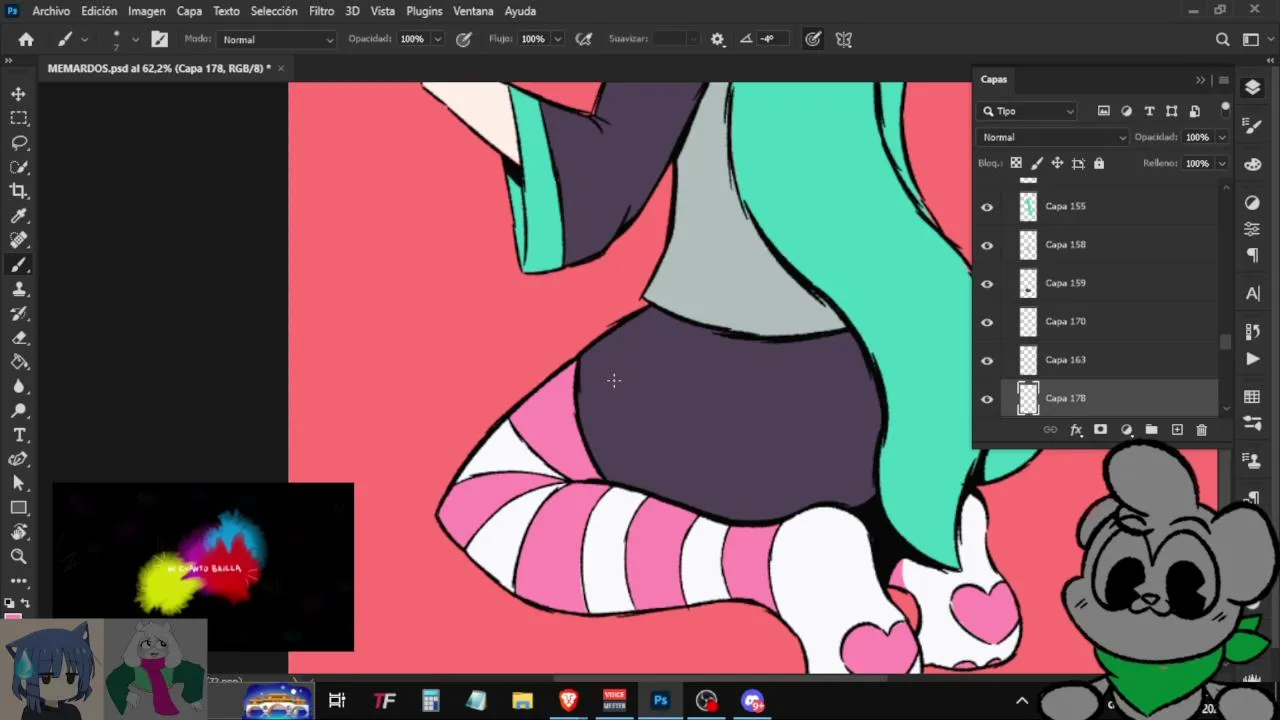The image size is (1280, 720).
Task: Open the search magnifier in options bar
Action: [1222, 39]
